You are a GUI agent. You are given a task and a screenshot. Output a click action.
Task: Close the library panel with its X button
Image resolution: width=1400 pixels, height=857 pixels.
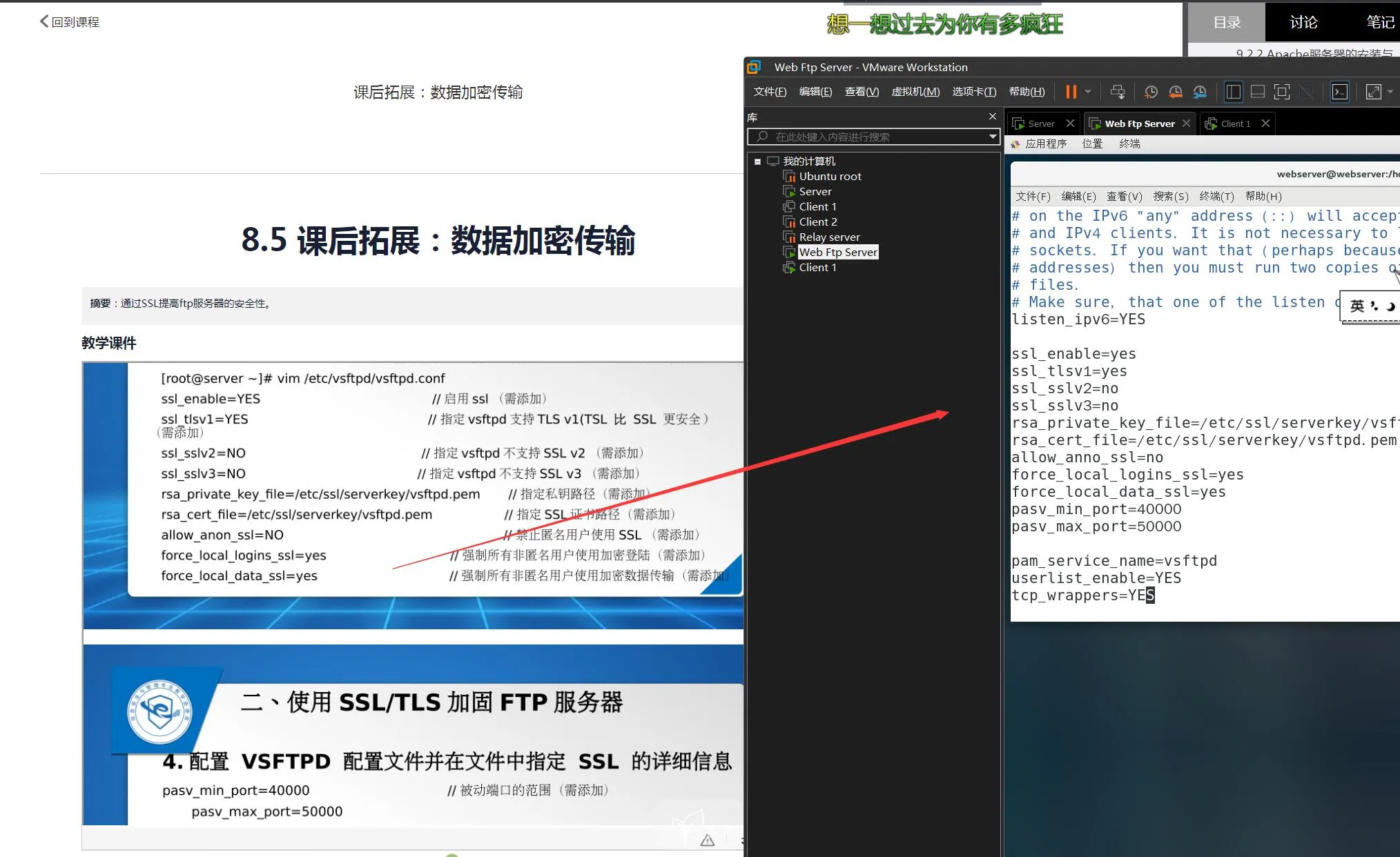(993, 117)
